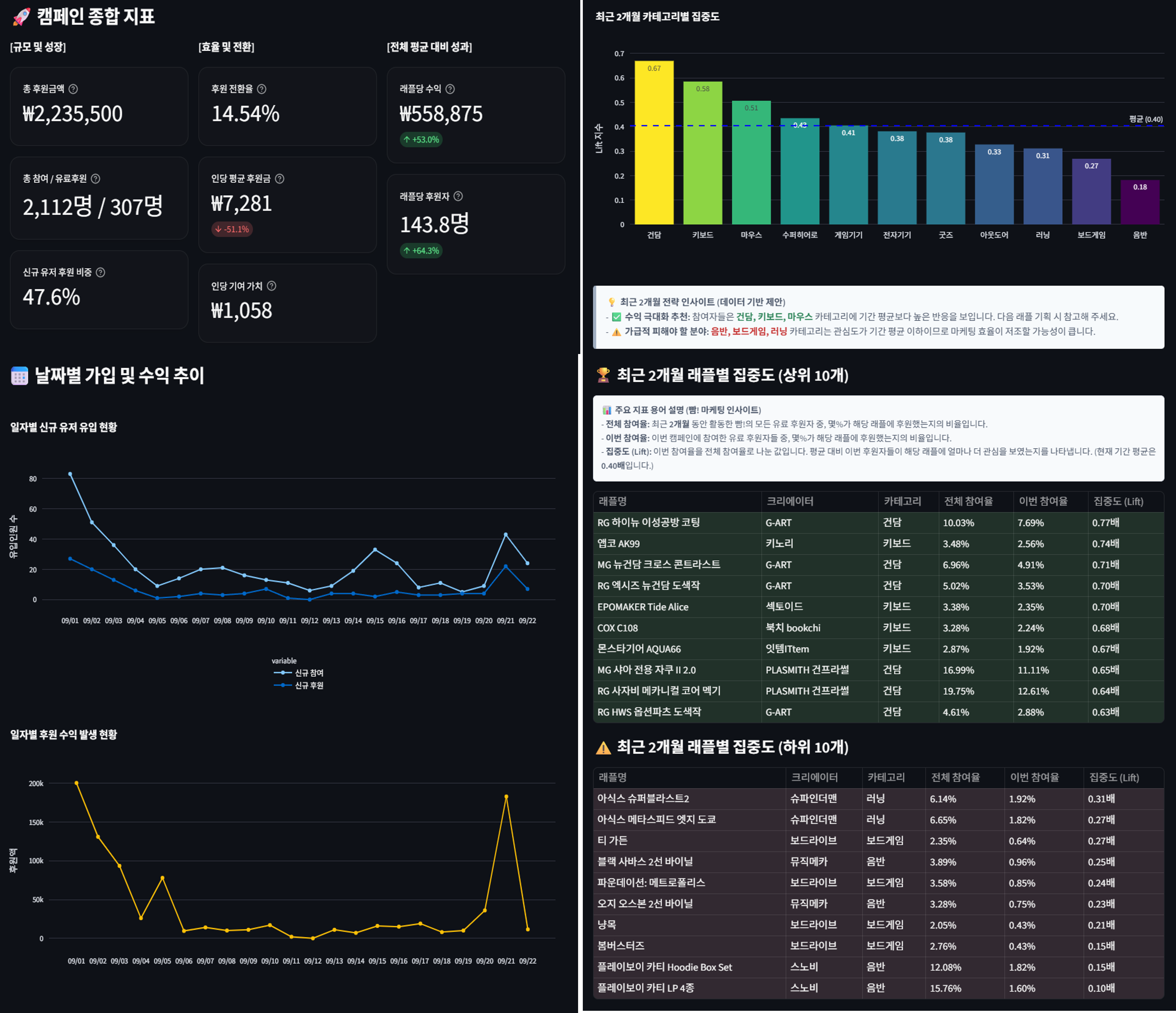Click help icon next to 인당 기여 가치
This screenshot has width=1176, height=1013.
(271, 286)
